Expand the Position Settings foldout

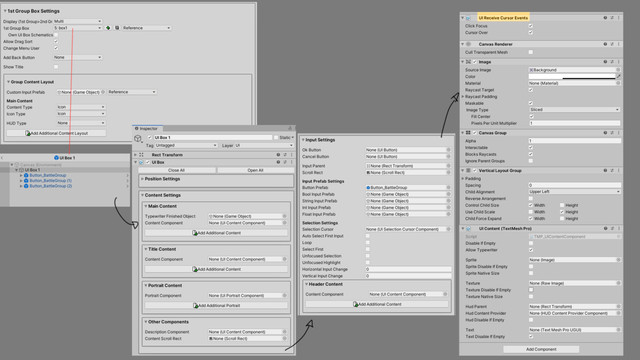click(142, 179)
